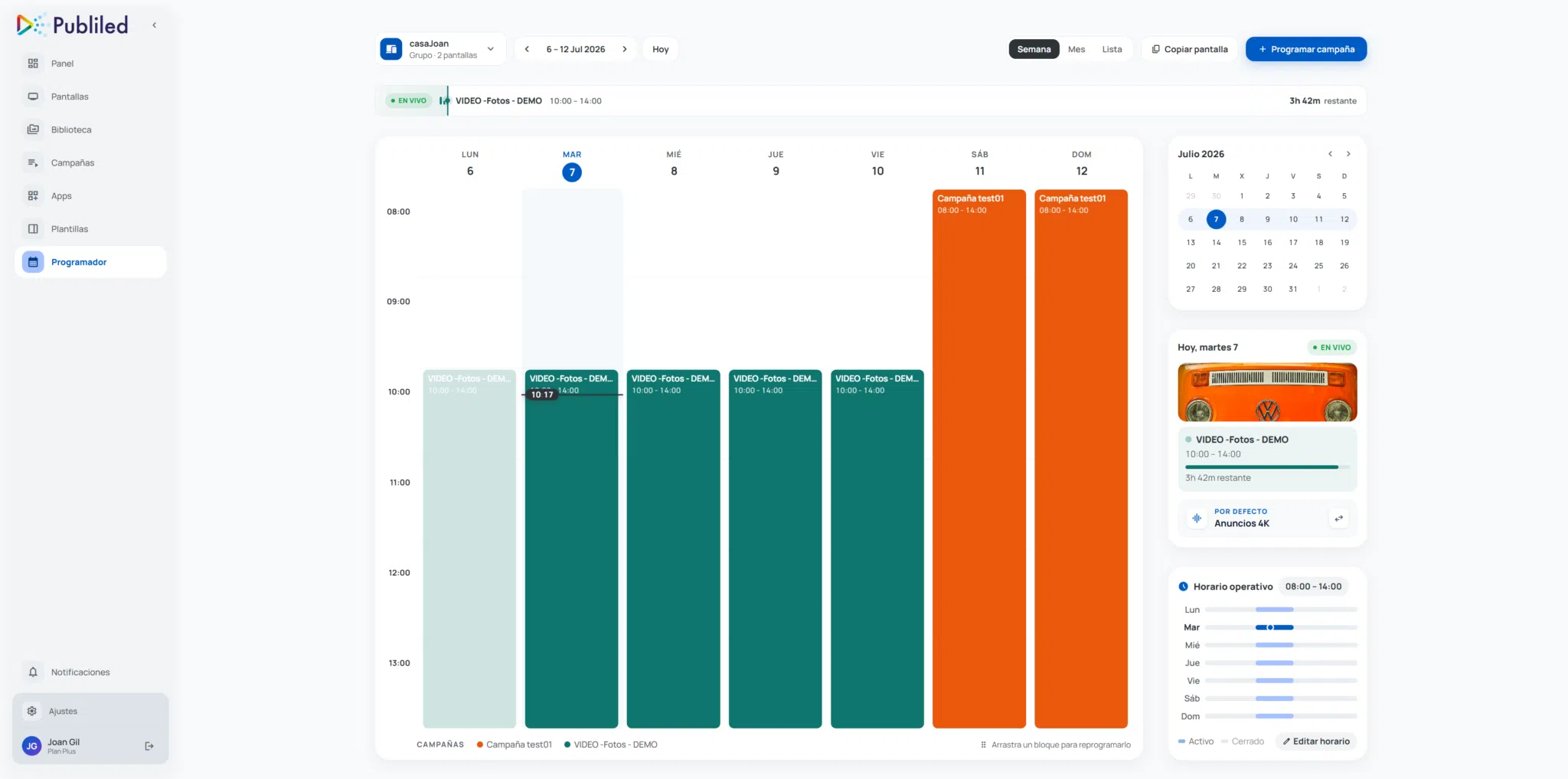Screen dimensions: 1568x779
Task: Open the Panel dashboard icon
Action: click(33, 64)
